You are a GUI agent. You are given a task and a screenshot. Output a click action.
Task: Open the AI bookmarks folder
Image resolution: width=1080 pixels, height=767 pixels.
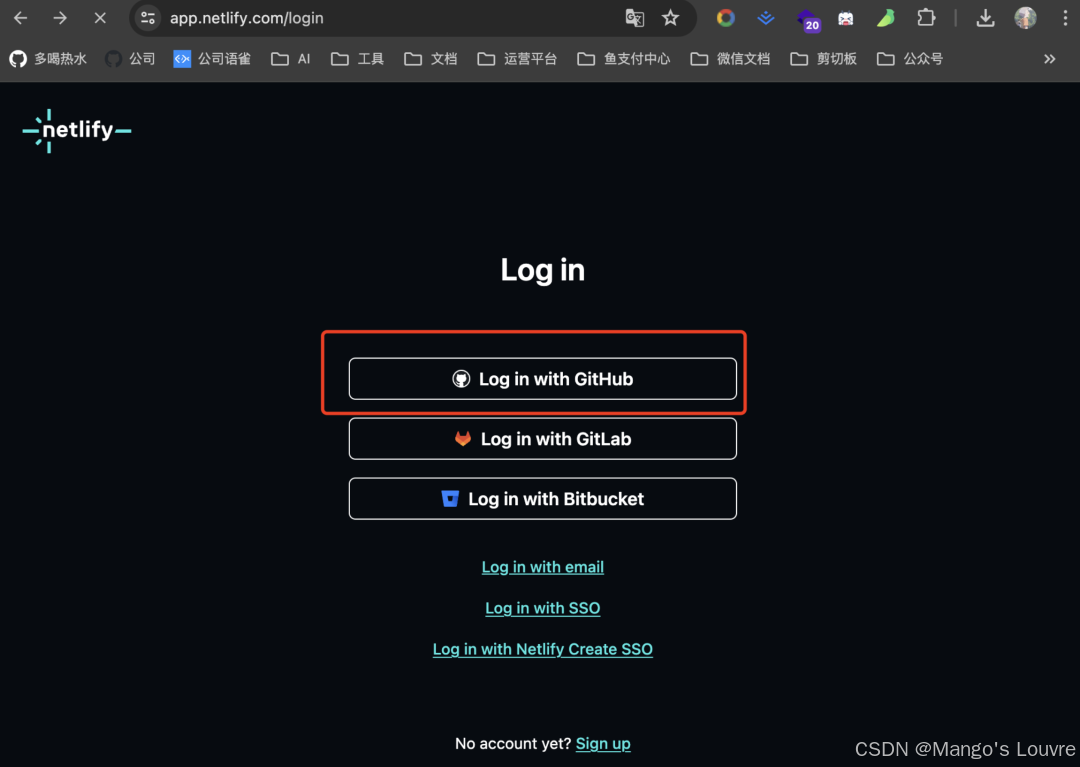click(x=291, y=59)
